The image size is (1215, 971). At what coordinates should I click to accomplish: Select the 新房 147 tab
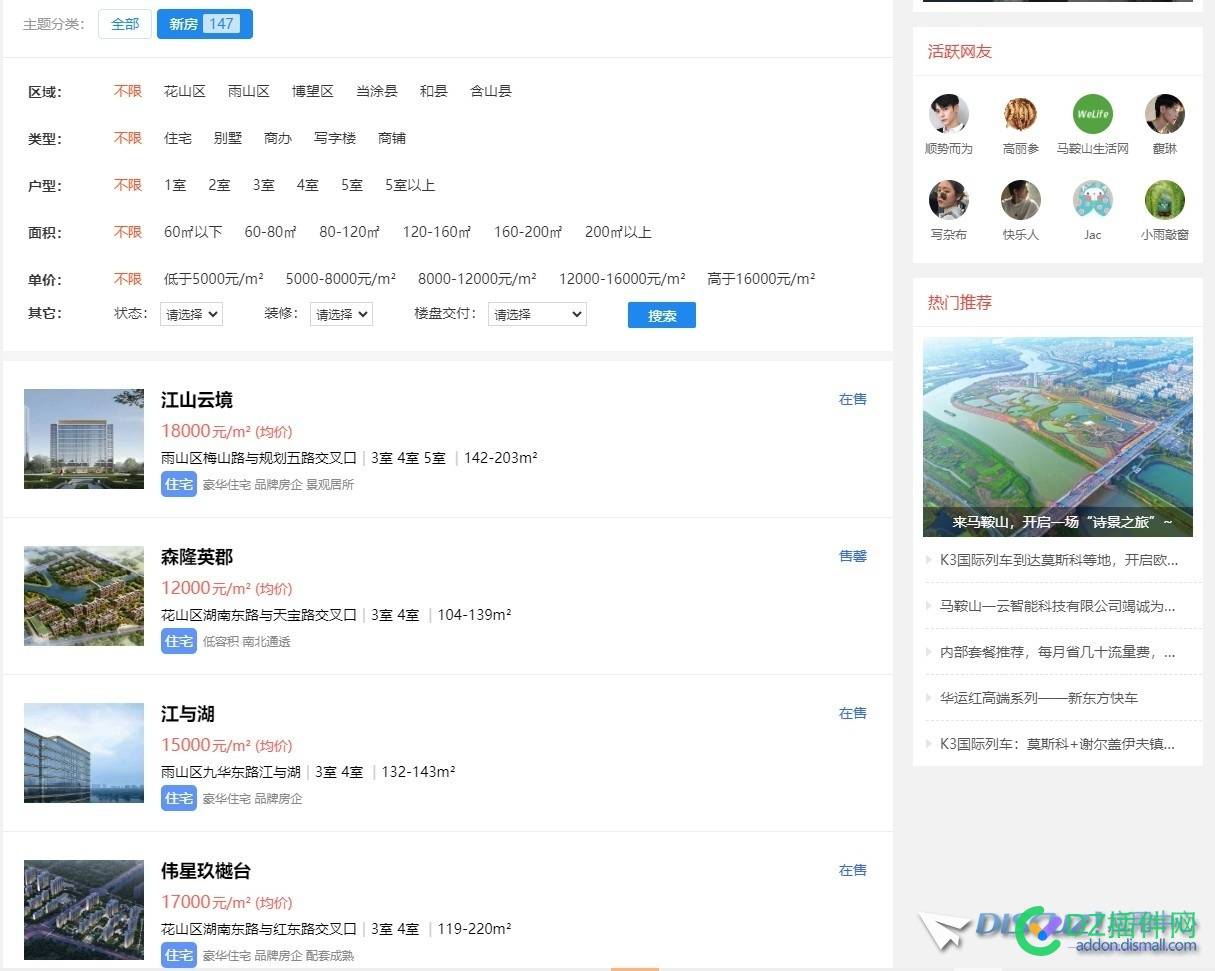pyautogui.click(x=204, y=24)
